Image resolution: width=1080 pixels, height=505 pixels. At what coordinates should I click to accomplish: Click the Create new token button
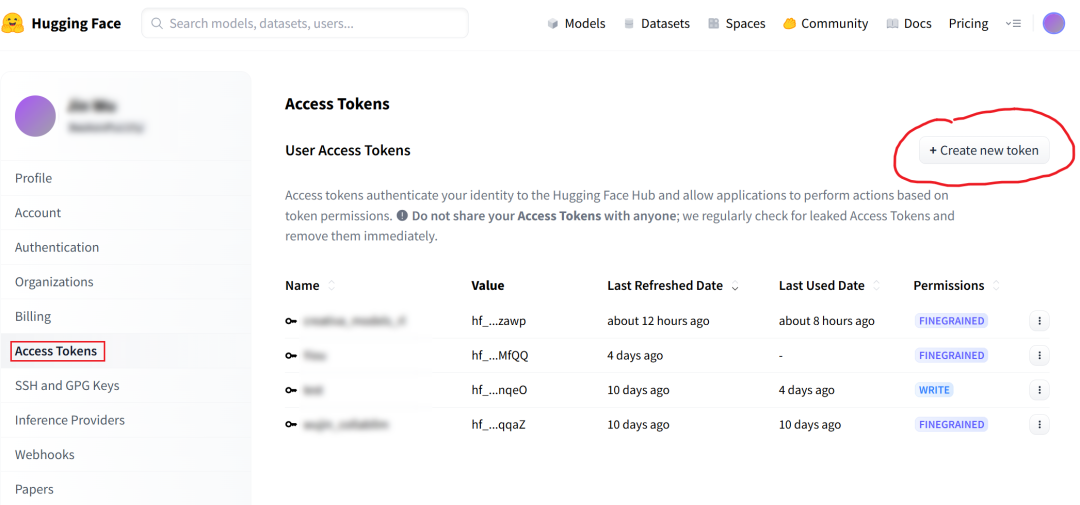click(x=984, y=150)
